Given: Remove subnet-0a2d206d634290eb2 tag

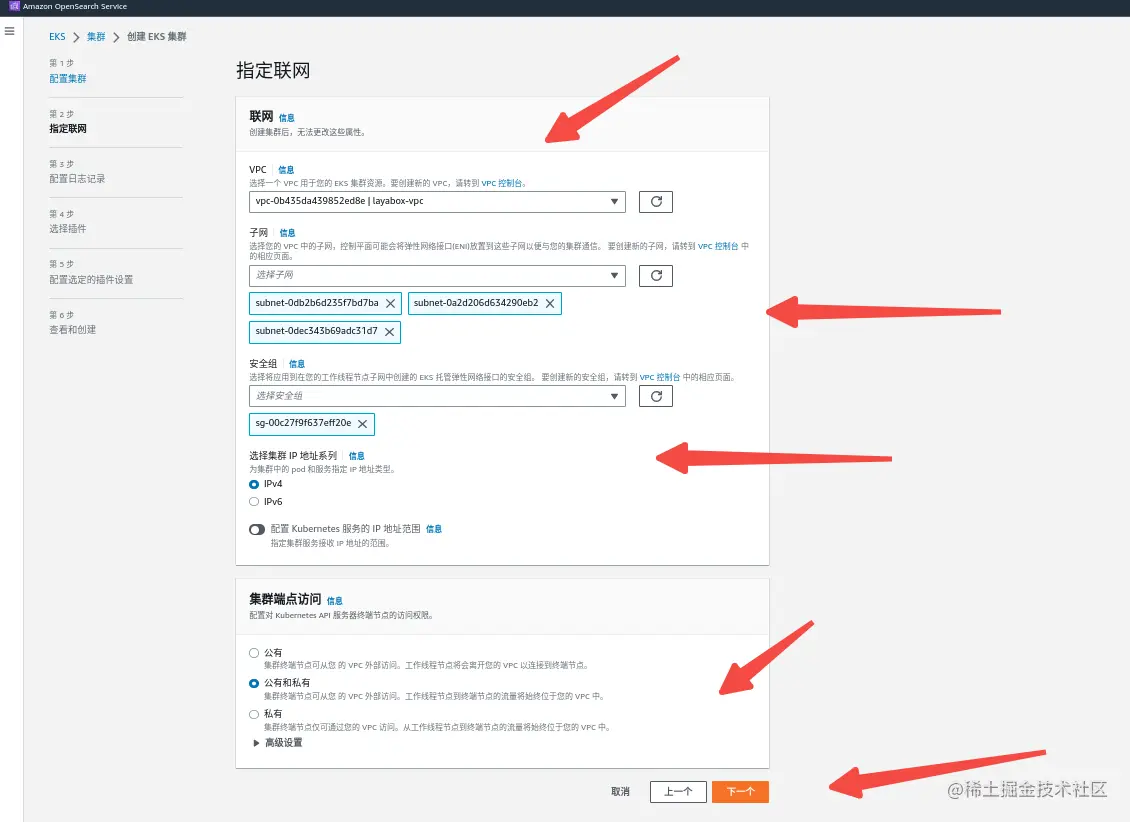Looking at the screenshot, I should tap(550, 303).
